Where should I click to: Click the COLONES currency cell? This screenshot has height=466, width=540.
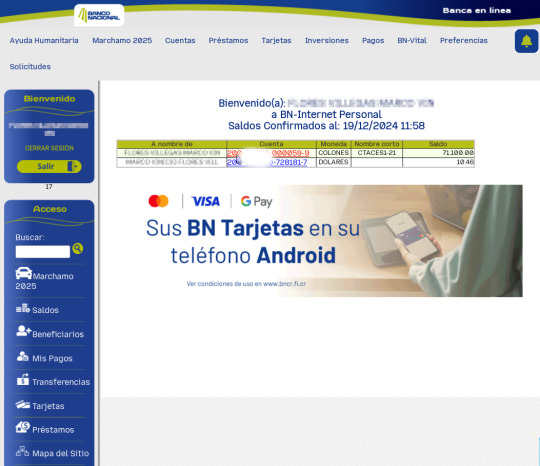tap(333, 153)
